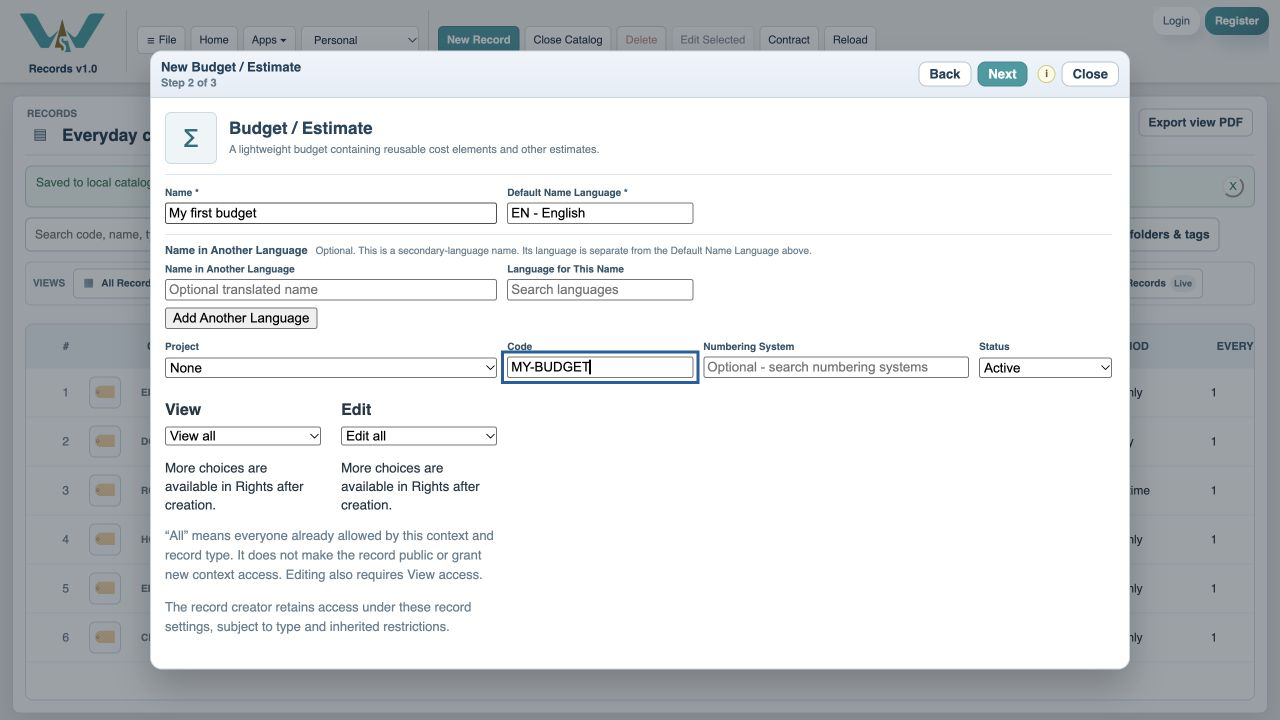Open the View all rights dropdown
This screenshot has height=720, width=1280.
tap(243, 436)
